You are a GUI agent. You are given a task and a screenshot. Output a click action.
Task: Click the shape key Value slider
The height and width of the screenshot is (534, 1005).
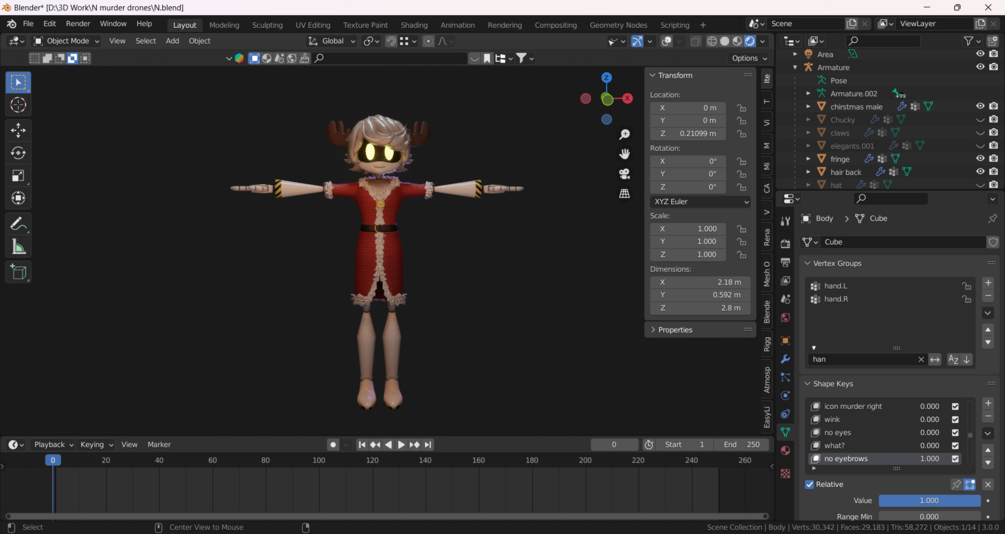929,500
